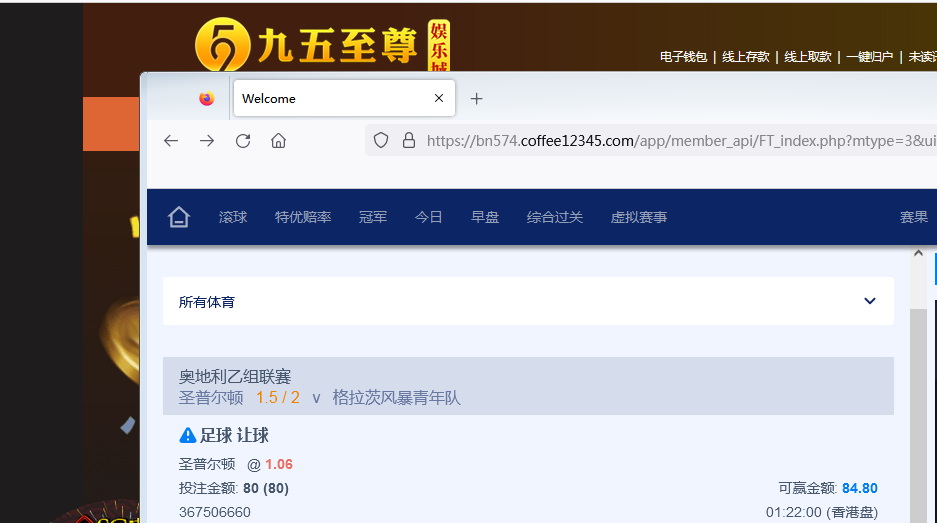Screen dimensions: 937x523
Task: Click 一键归户 in background page
Action: pos(869,57)
